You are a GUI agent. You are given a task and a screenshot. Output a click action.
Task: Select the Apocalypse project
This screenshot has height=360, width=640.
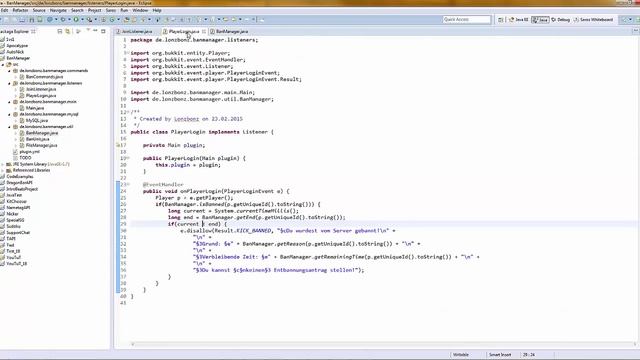17,46
